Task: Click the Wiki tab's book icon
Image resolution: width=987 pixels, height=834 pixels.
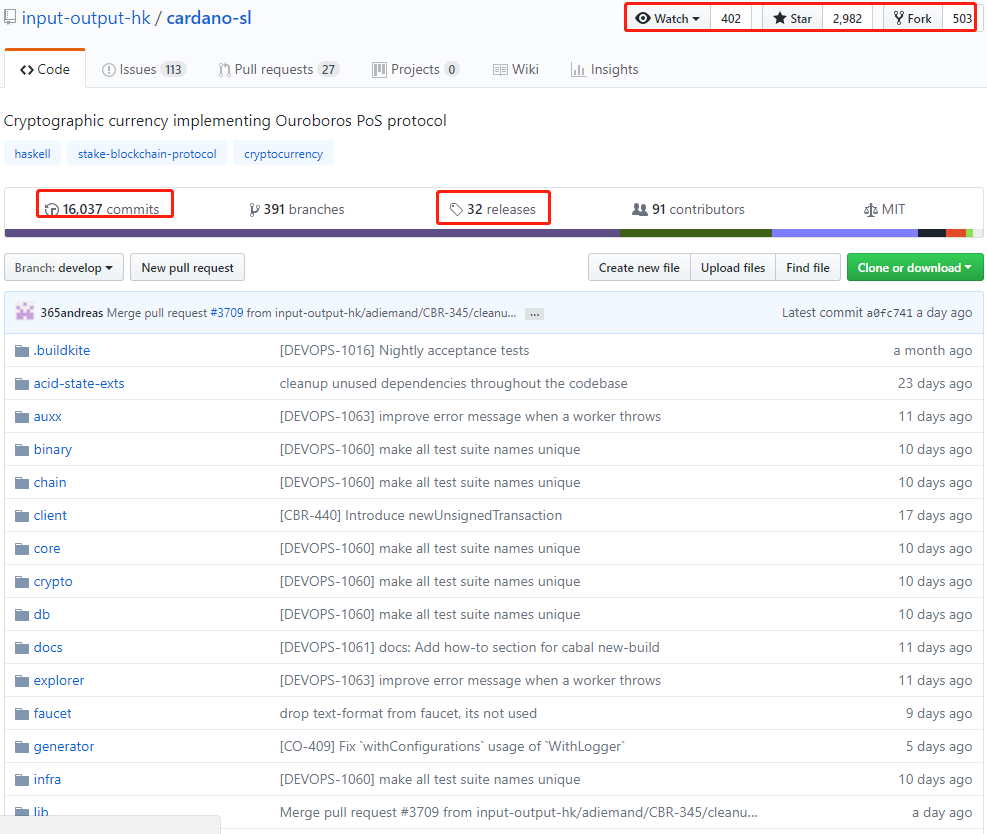Action: pos(500,70)
